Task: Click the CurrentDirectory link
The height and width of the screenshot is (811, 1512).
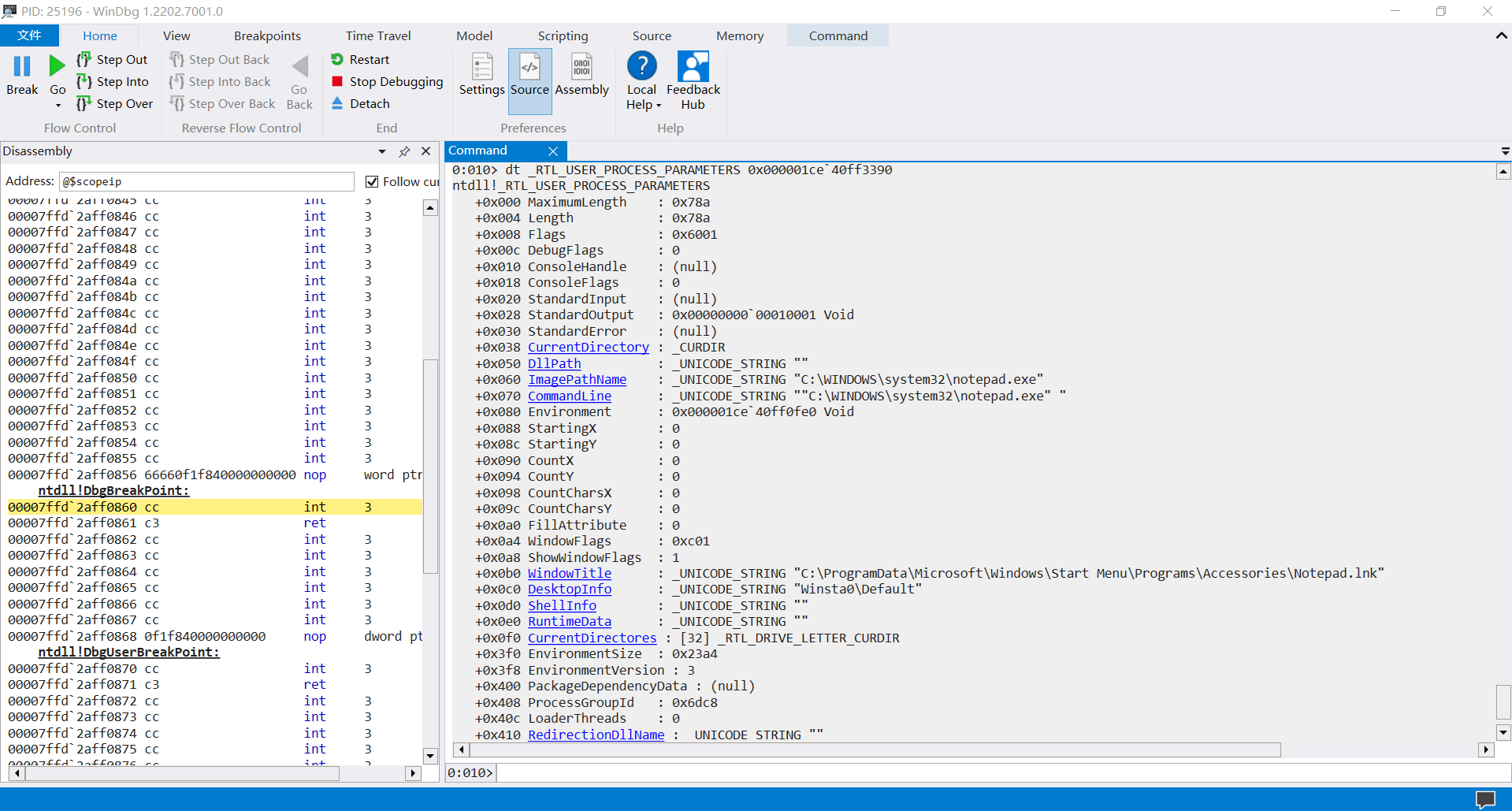Action: pyautogui.click(x=589, y=347)
